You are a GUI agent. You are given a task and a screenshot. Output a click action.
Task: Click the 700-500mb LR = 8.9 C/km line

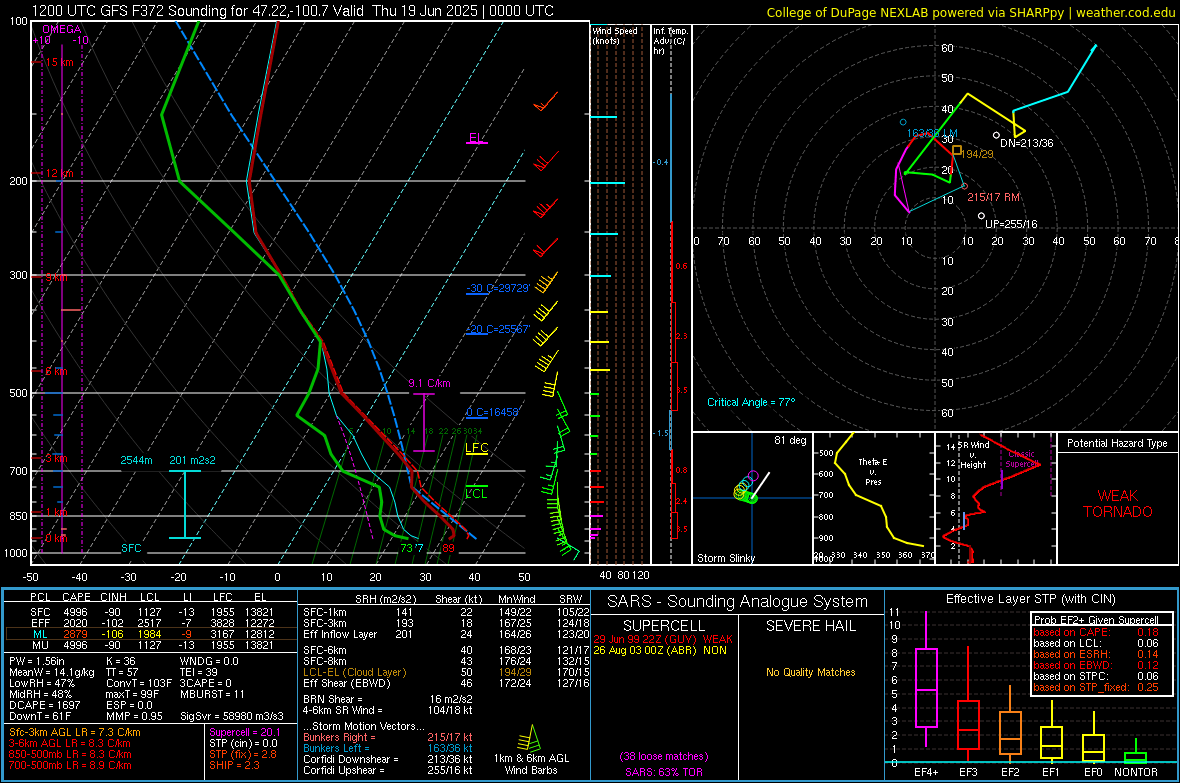coord(70,765)
